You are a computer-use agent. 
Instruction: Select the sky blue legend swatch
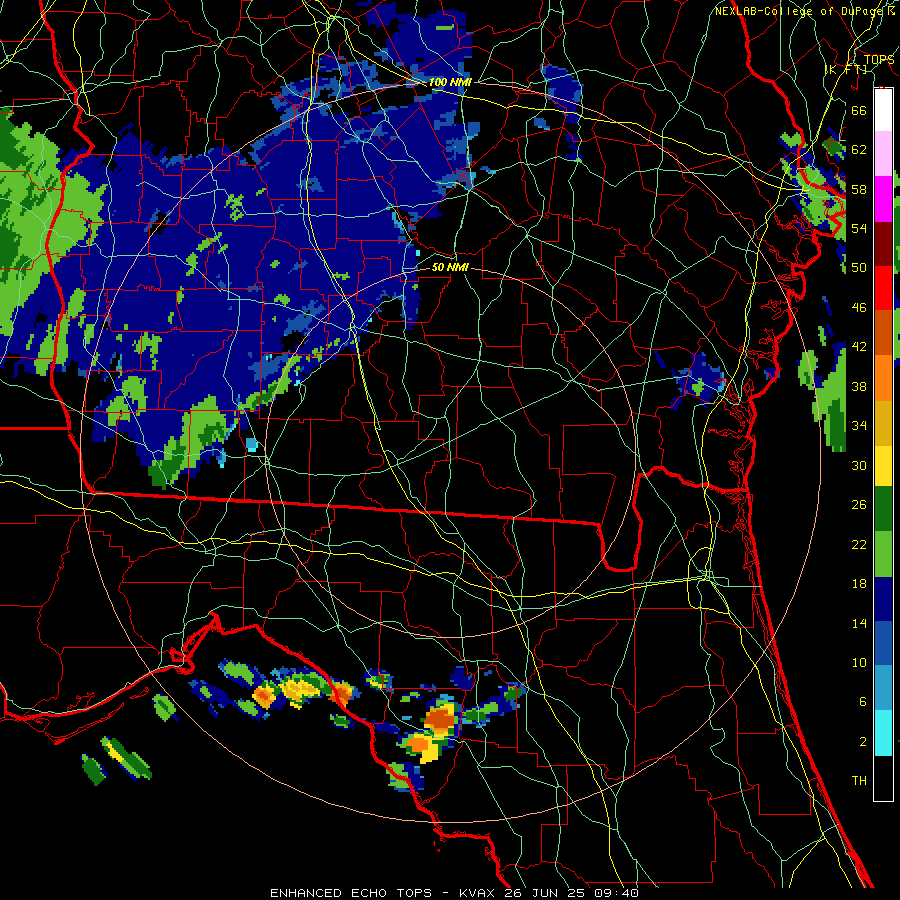pyautogui.click(x=883, y=688)
